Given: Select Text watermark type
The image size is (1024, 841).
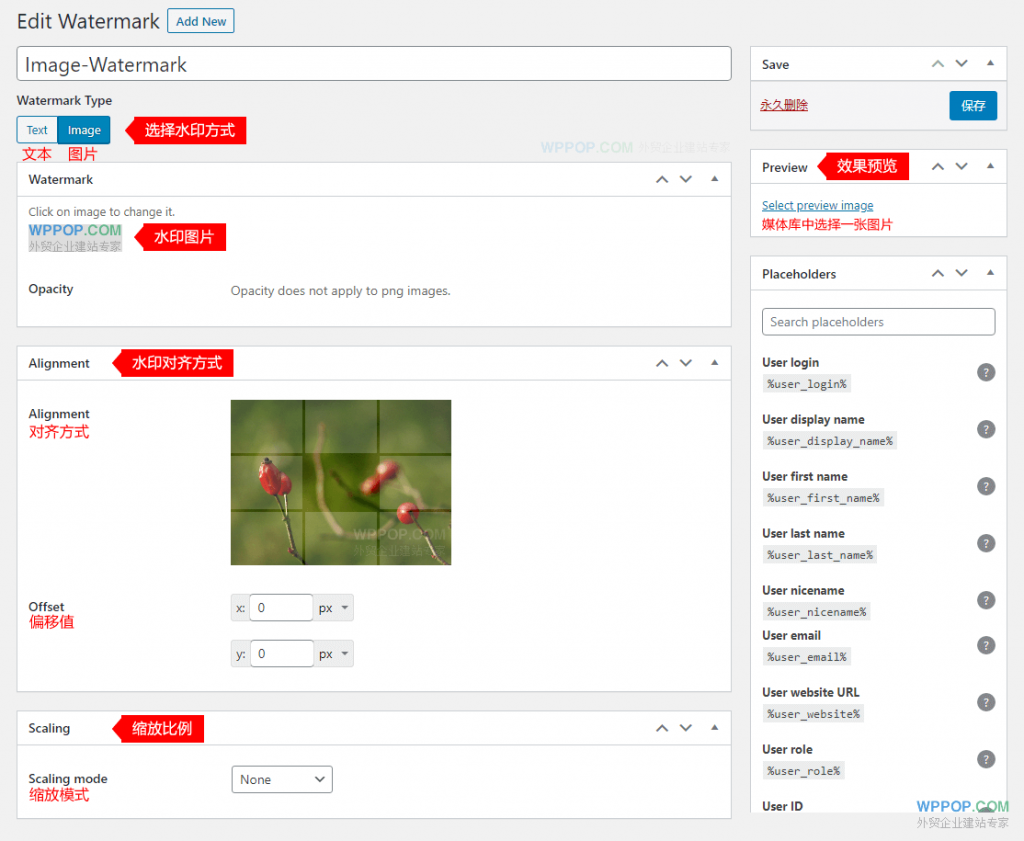Looking at the screenshot, I should [37, 130].
